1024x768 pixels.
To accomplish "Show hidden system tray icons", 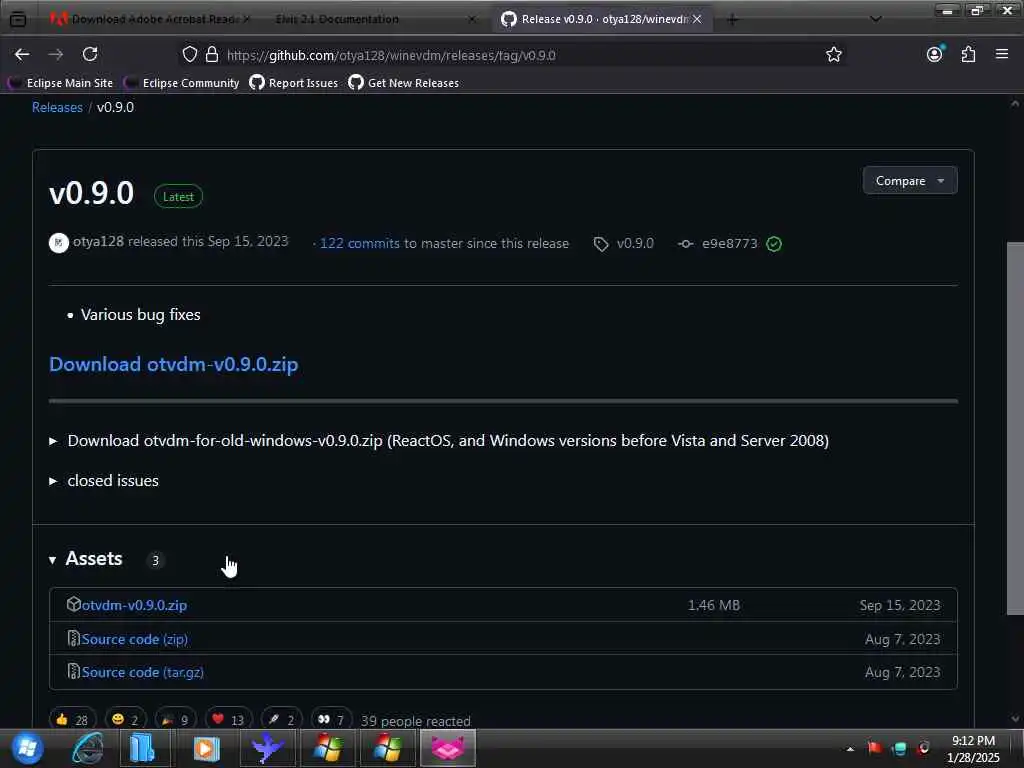I will coord(850,749).
